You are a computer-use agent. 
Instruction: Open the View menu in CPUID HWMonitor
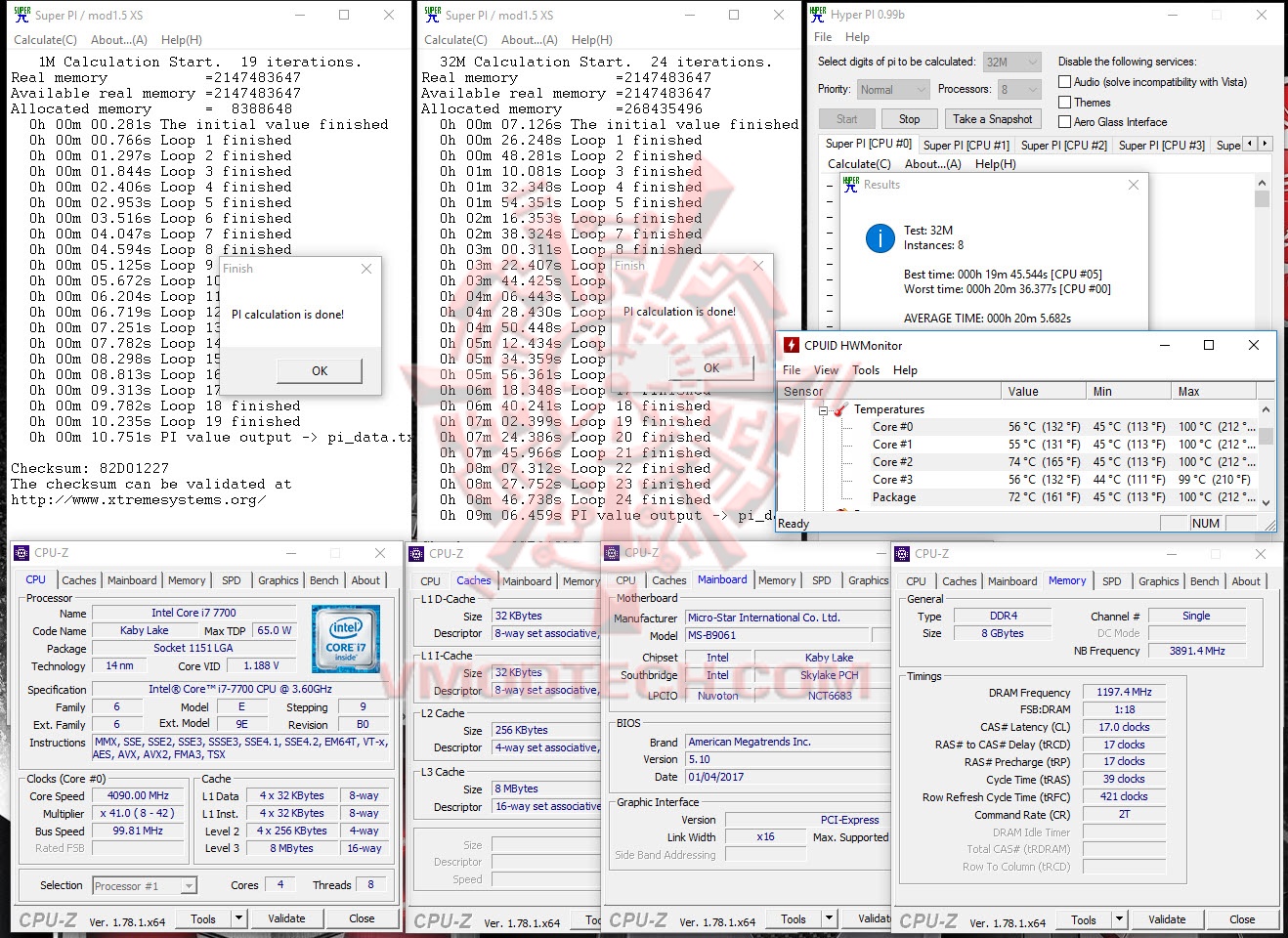tap(826, 370)
